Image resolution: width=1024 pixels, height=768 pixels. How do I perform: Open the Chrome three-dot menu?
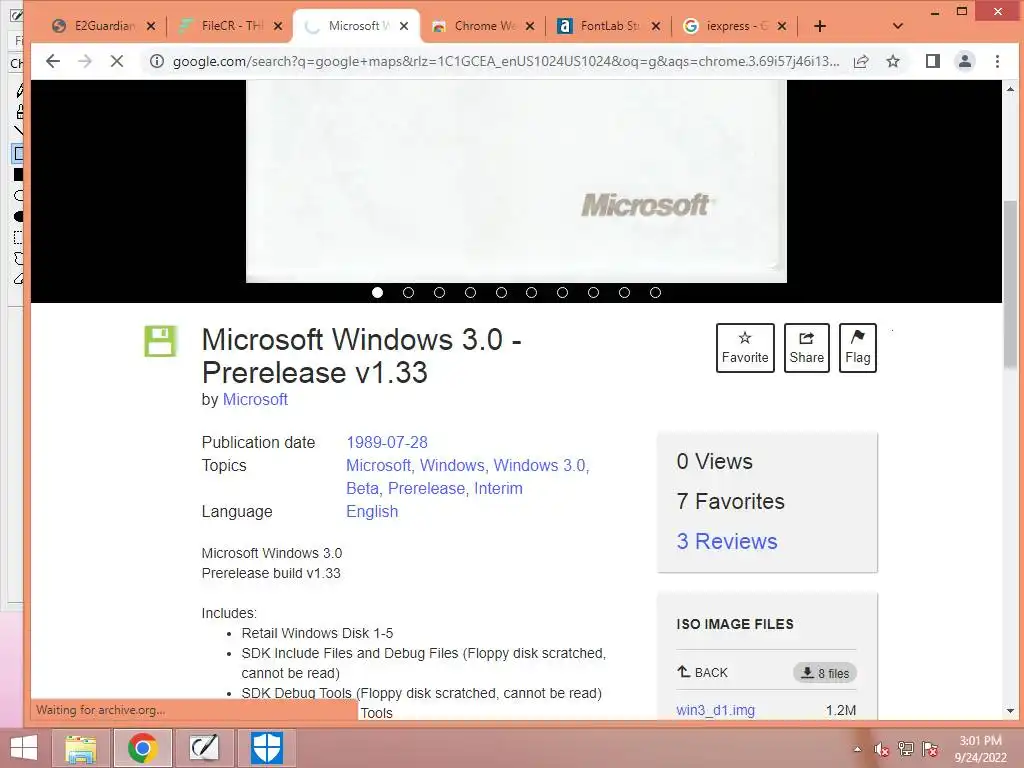tap(997, 61)
